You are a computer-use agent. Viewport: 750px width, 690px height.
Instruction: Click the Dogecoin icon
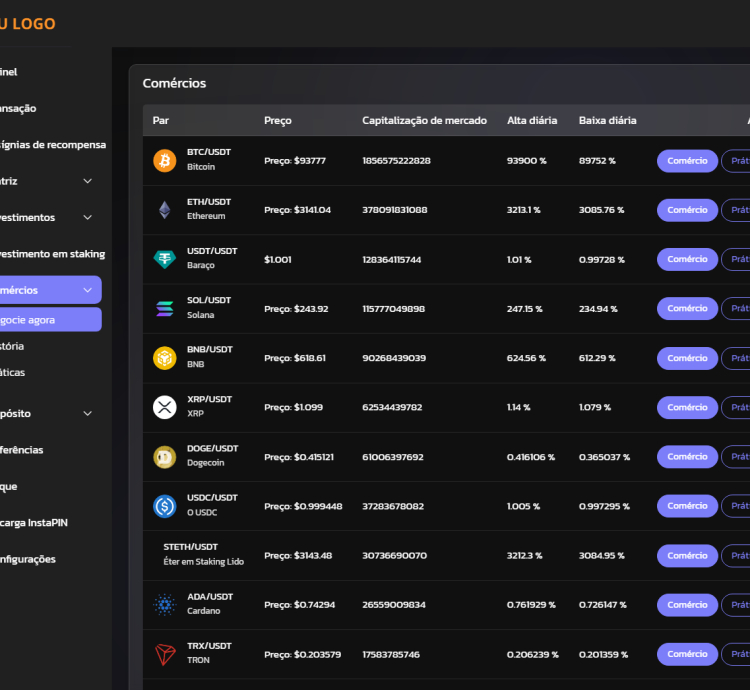click(165, 457)
